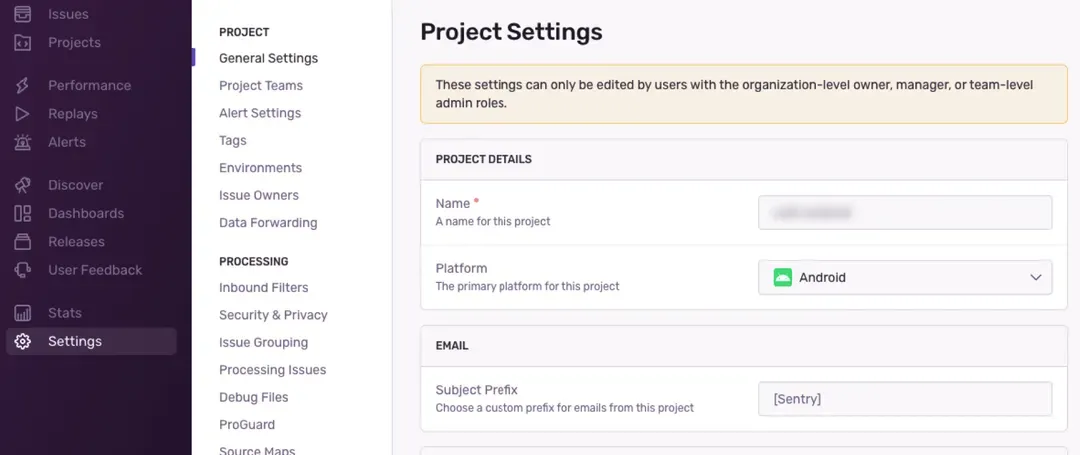This screenshot has height=455, width=1080.
Task: Click the Issues icon in sidebar
Action: [22, 14]
